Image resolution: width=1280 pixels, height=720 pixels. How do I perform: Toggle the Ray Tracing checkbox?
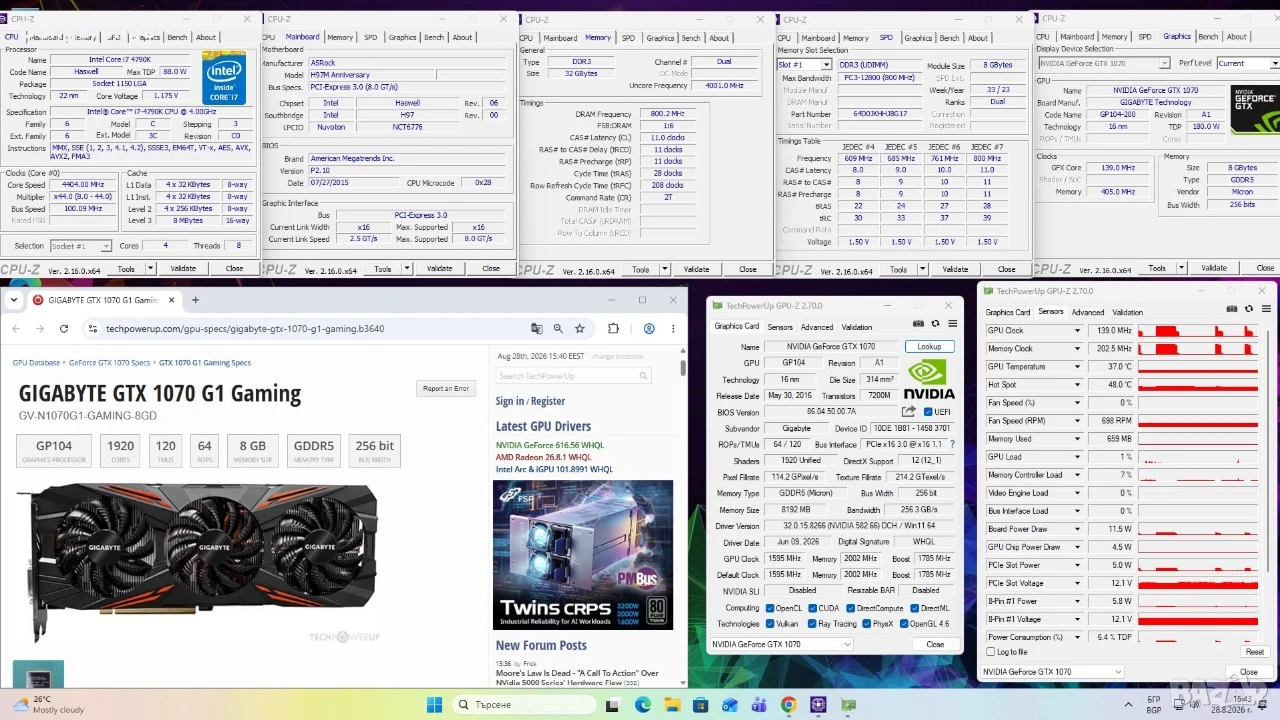812,624
